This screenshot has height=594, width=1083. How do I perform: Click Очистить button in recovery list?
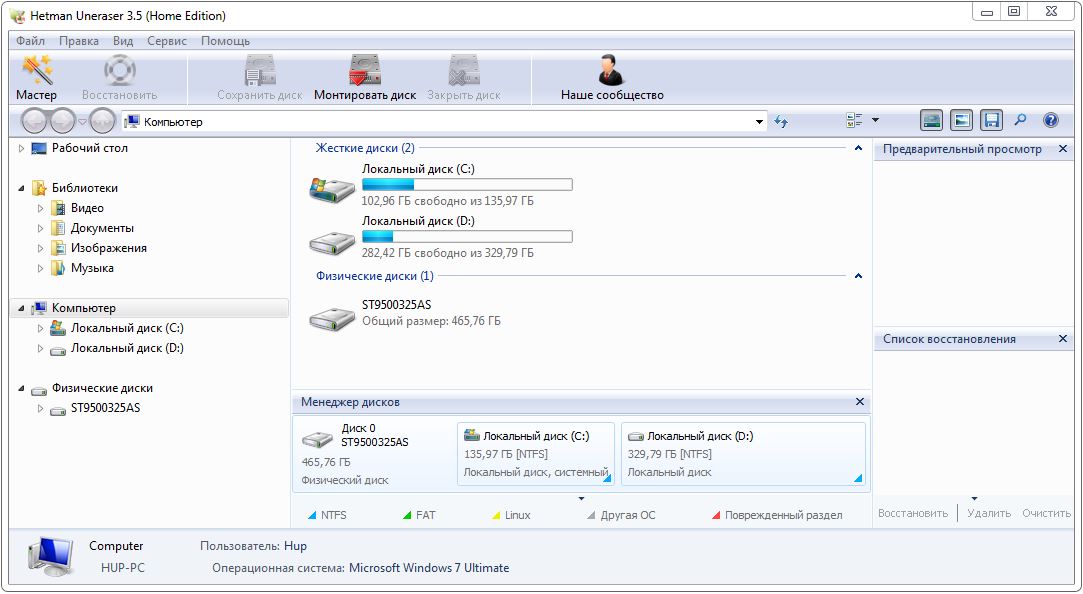1046,513
